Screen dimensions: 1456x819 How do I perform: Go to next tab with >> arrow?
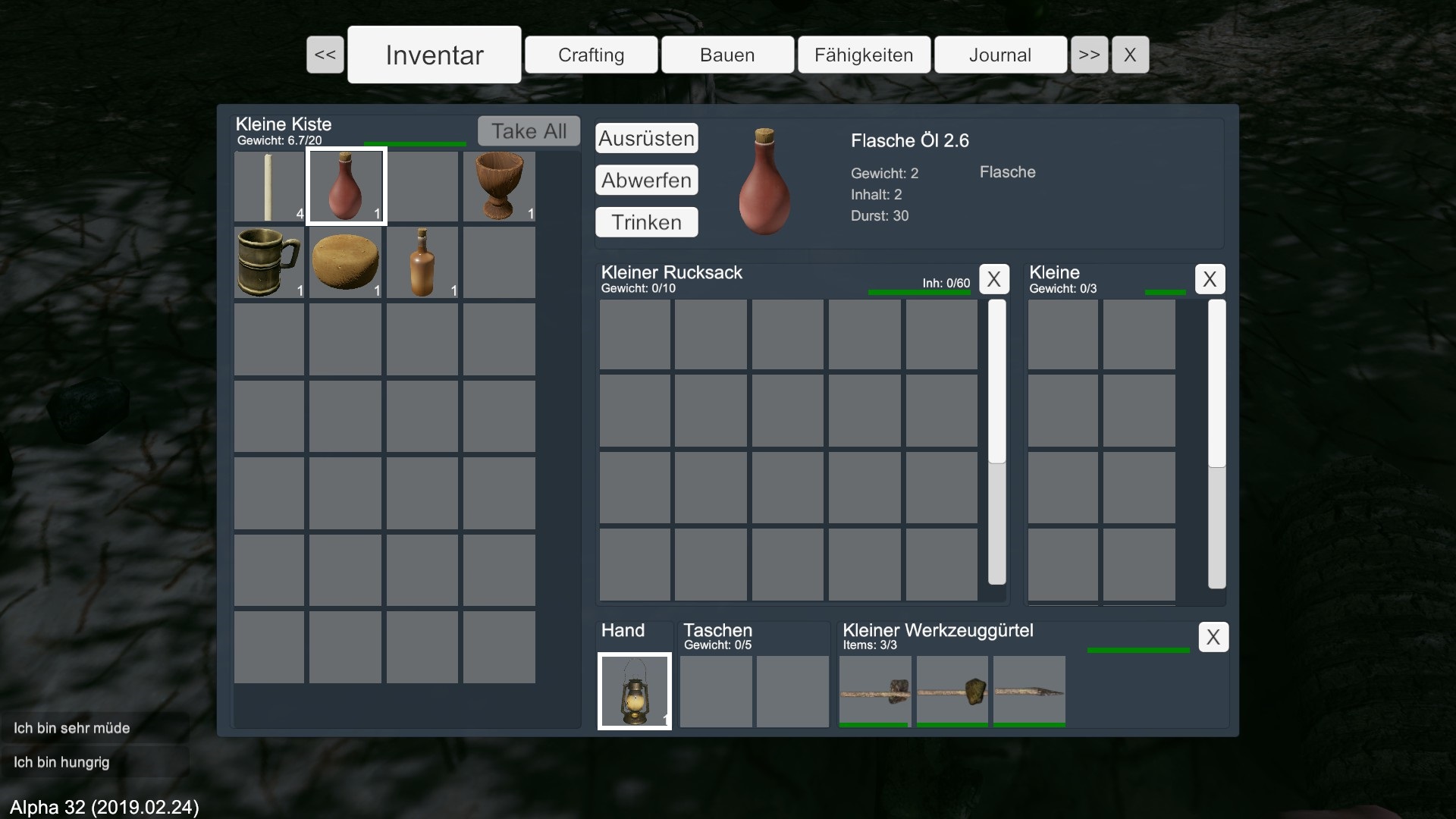pos(1089,55)
